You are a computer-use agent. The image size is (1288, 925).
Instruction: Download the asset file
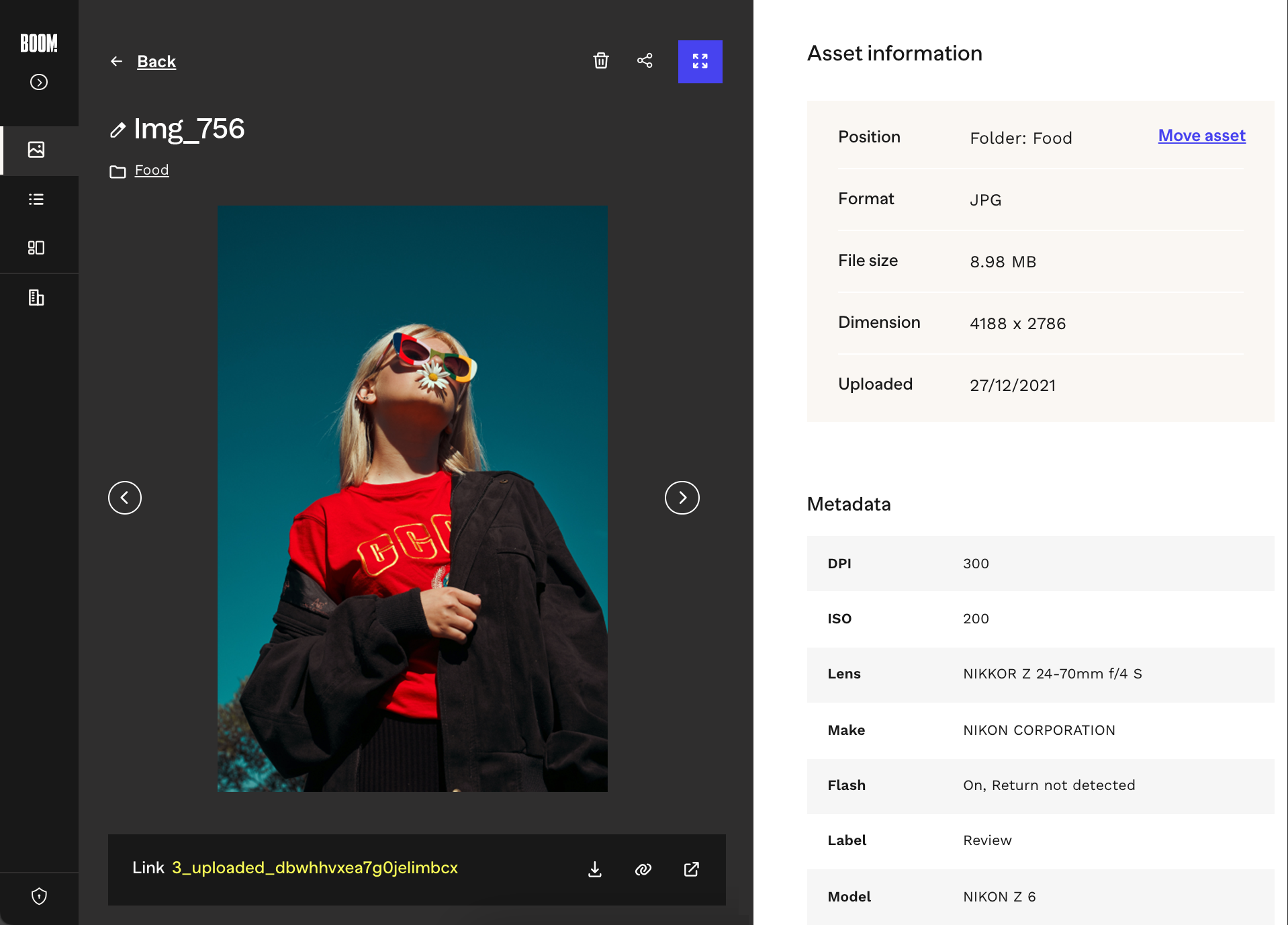pyautogui.click(x=594, y=869)
